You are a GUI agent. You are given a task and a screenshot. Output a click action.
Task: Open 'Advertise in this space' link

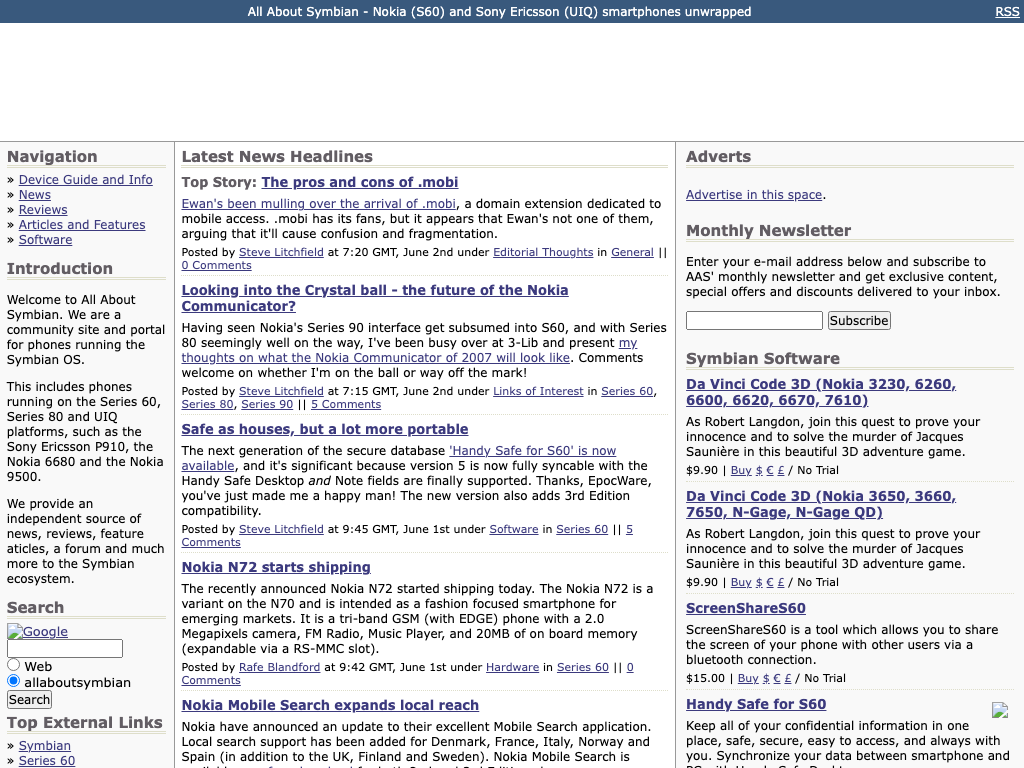point(754,195)
